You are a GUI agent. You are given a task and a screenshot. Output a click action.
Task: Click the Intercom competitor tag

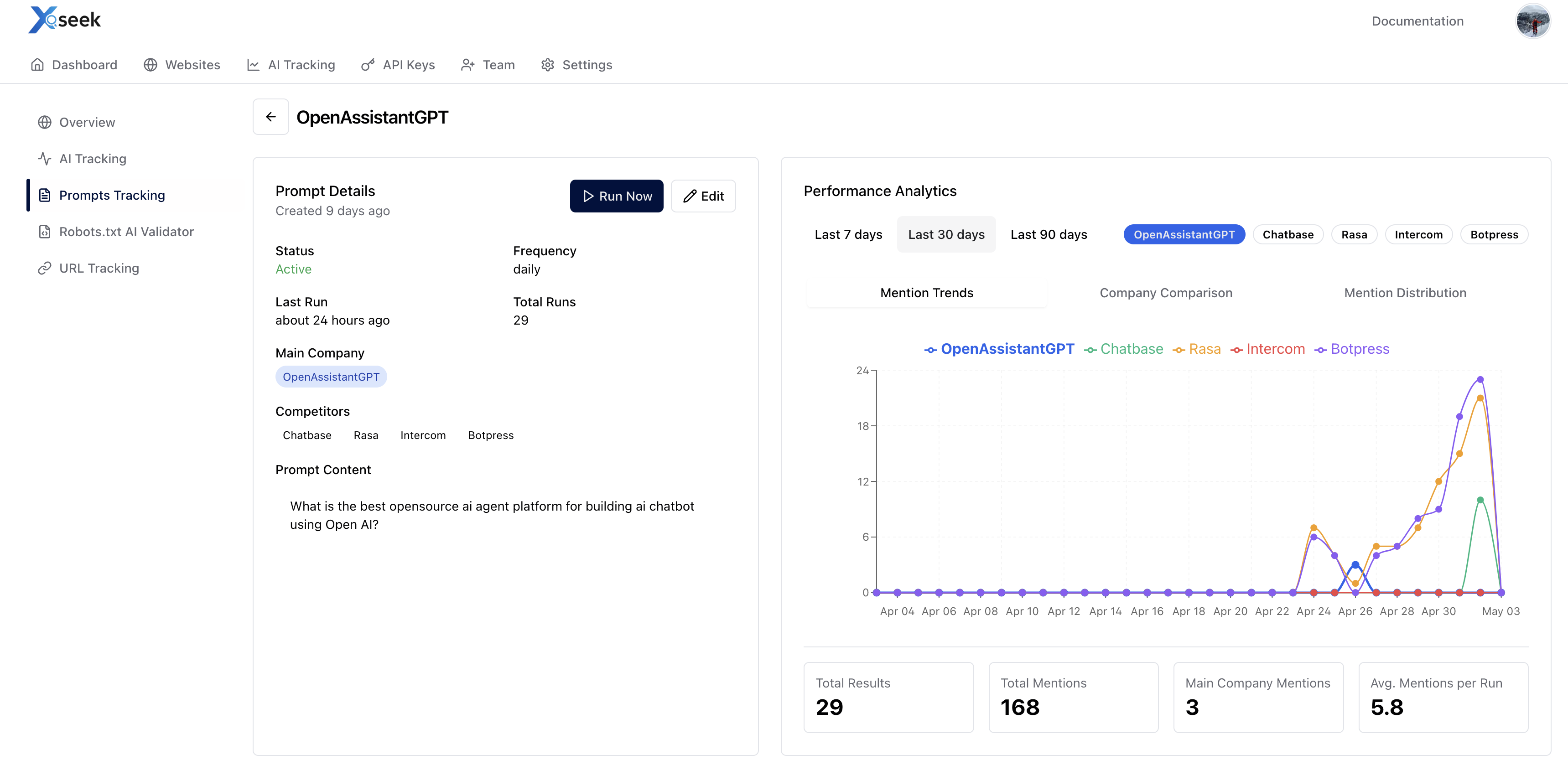[423, 435]
